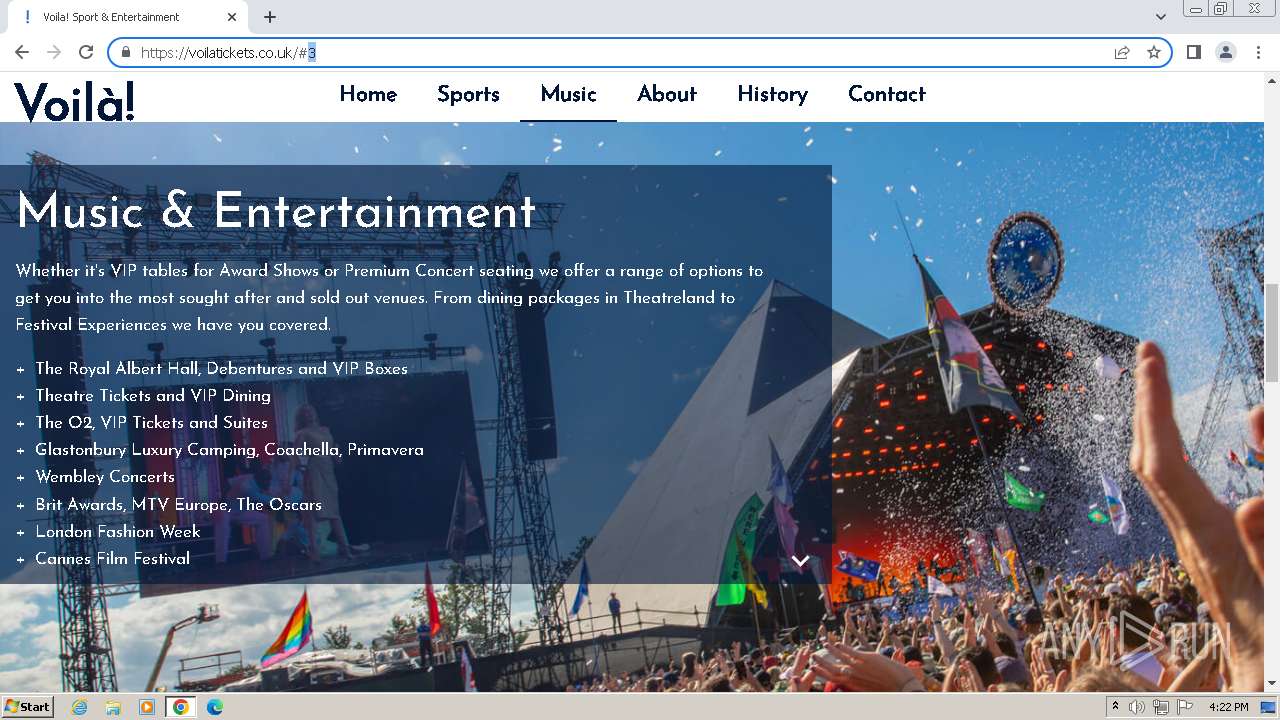Open the Chrome three-dot menu
This screenshot has width=1280, height=720.
coord(1258,52)
